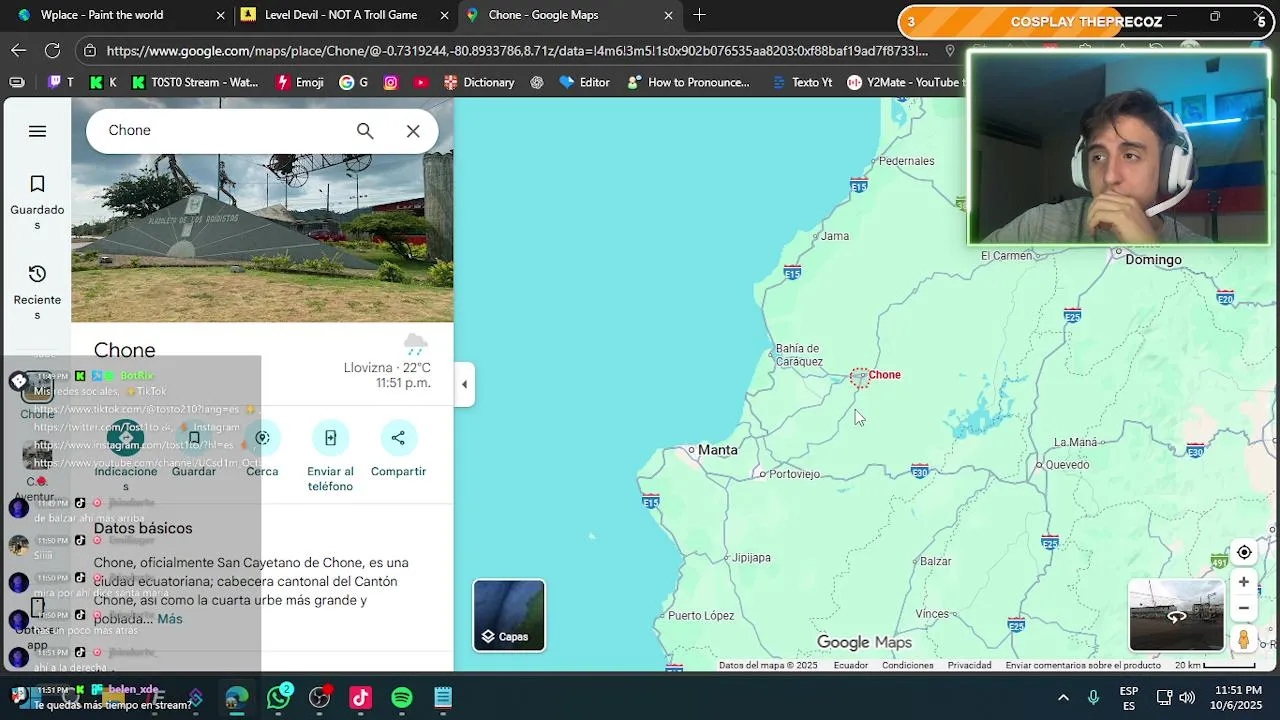Viewport: 1280px width, 720px height.
Task: Open the Emoji bookmark
Action: [x=300, y=82]
